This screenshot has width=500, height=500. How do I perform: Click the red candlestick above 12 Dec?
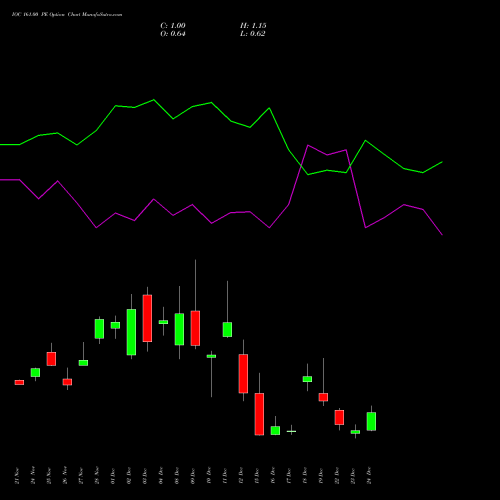tap(243, 374)
